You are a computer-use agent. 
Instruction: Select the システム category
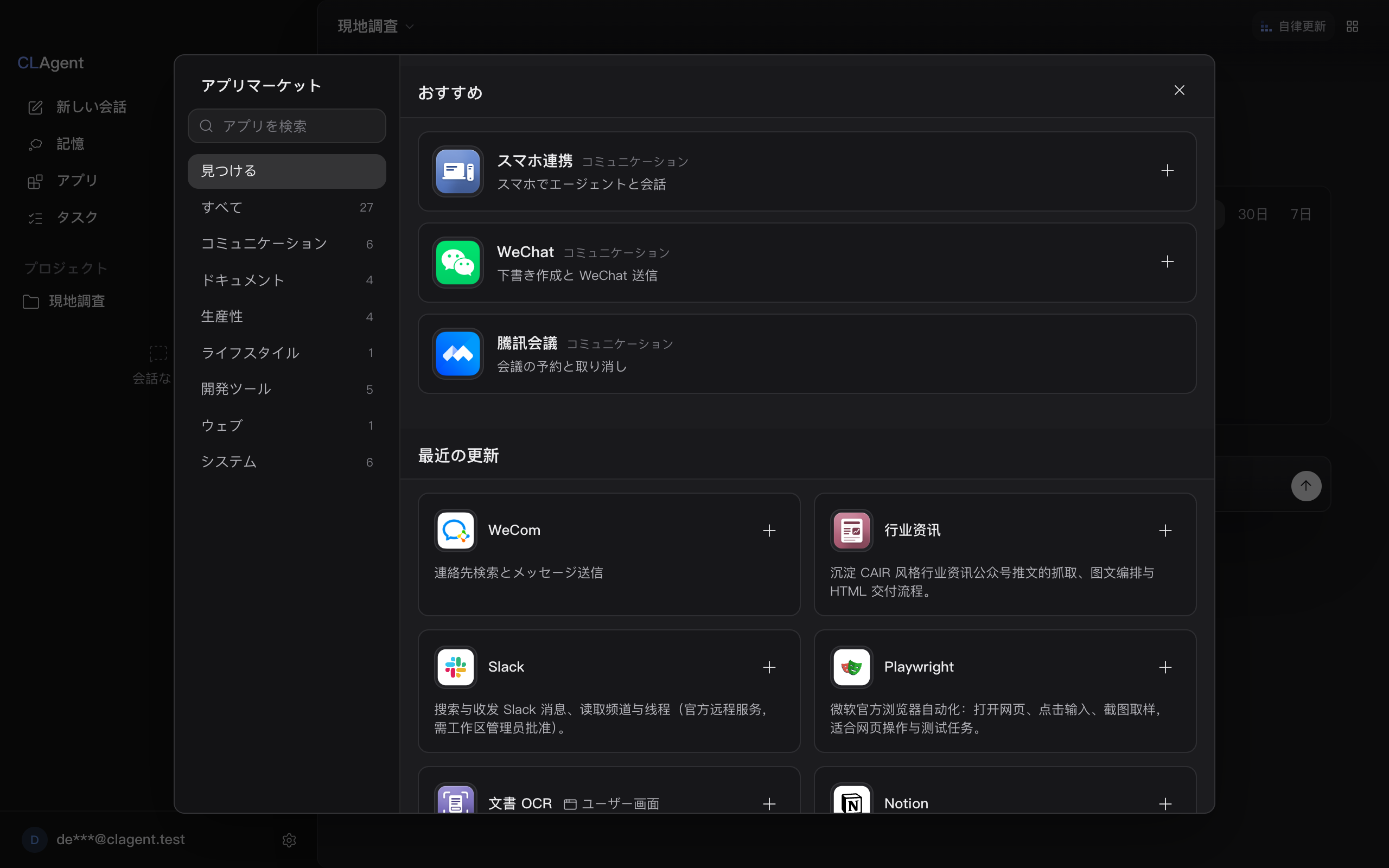287,462
